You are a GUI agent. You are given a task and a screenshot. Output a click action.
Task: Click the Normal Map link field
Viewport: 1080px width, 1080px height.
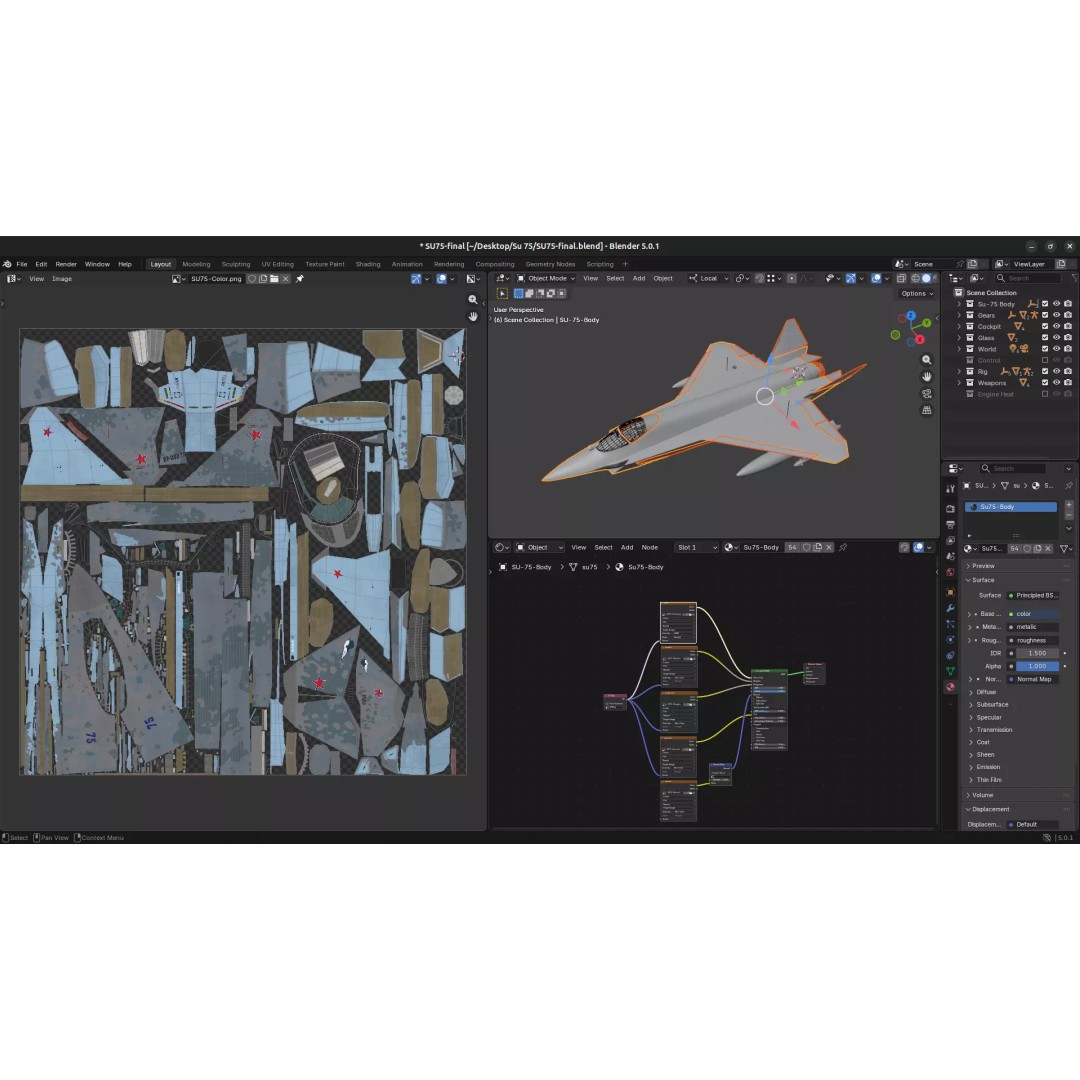(1032, 679)
